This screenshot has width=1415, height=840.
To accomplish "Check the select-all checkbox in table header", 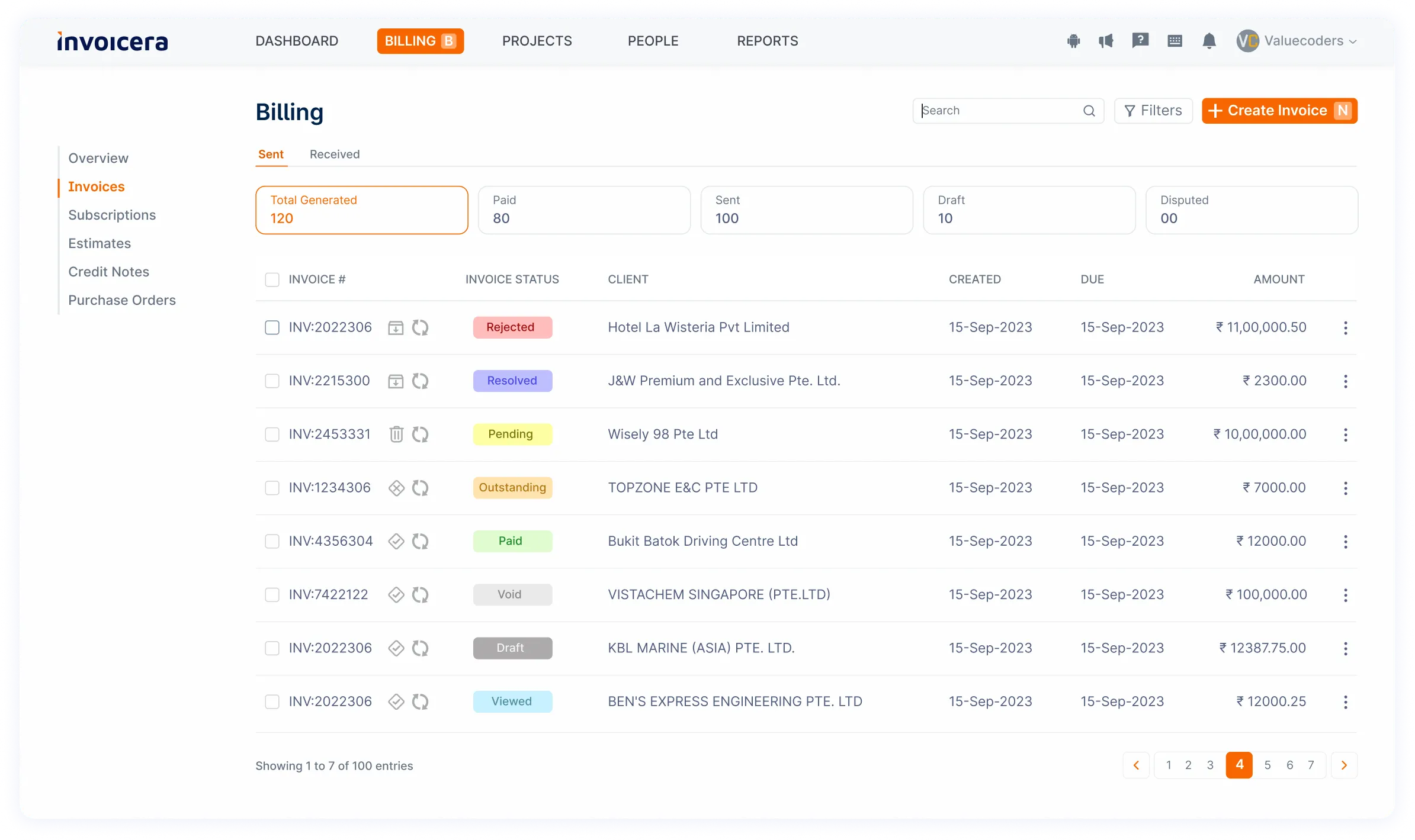I will pyautogui.click(x=272, y=279).
